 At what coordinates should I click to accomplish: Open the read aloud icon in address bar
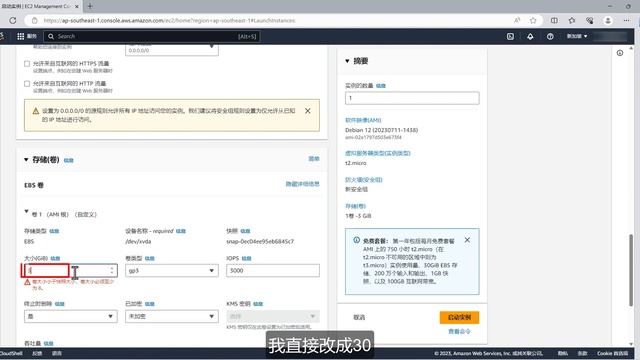(x=517, y=20)
